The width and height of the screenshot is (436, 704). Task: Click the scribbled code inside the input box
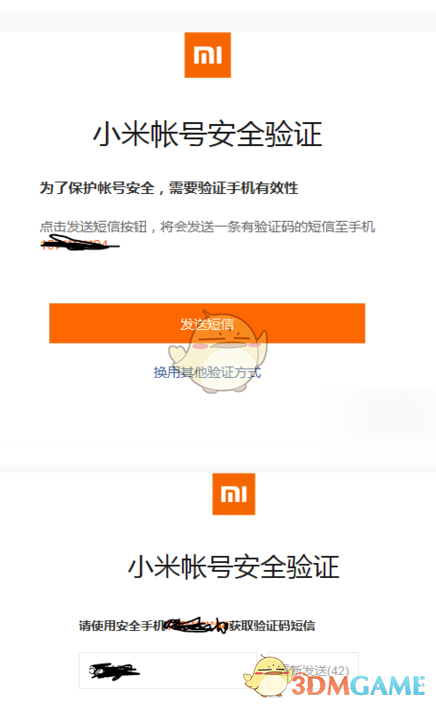tap(114, 671)
